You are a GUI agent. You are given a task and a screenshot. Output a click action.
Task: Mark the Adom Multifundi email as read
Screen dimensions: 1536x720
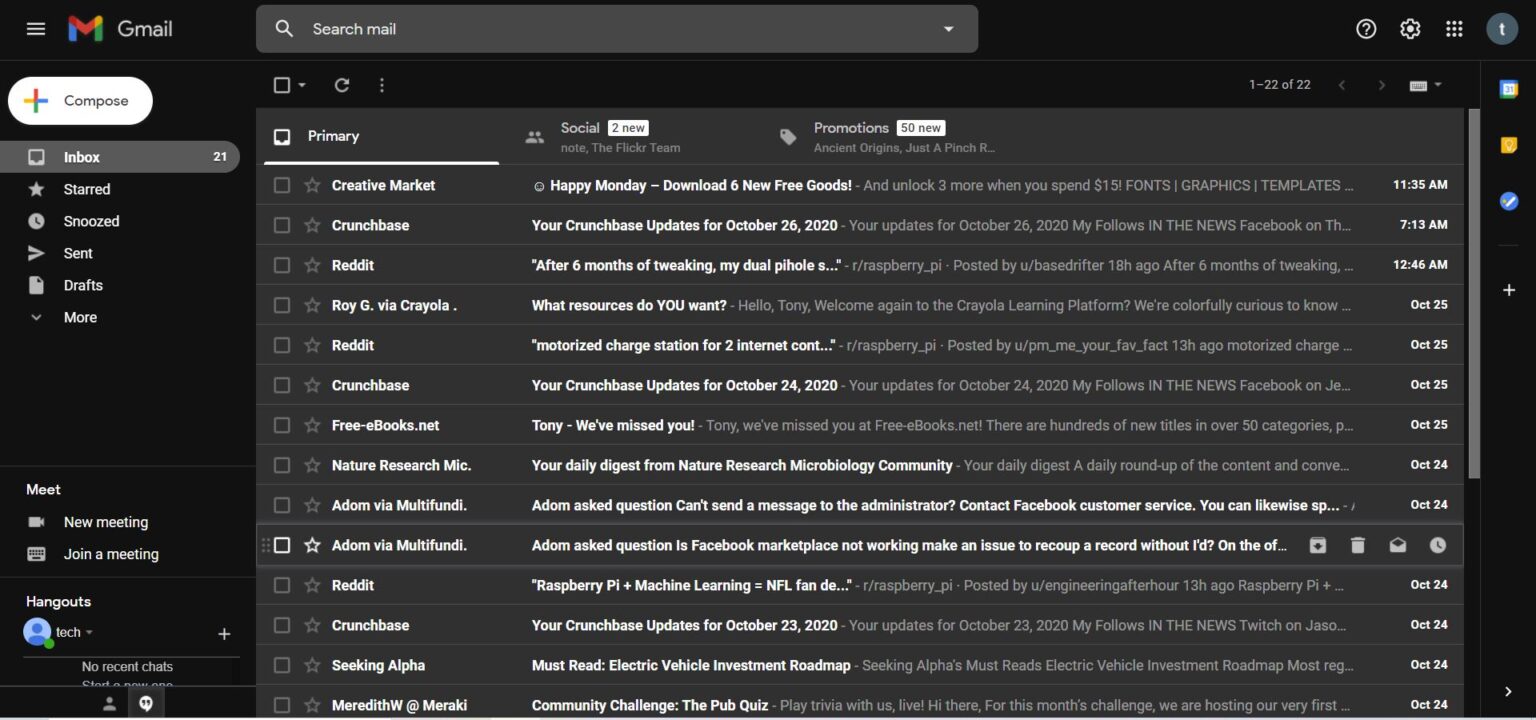pos(1398,545)
